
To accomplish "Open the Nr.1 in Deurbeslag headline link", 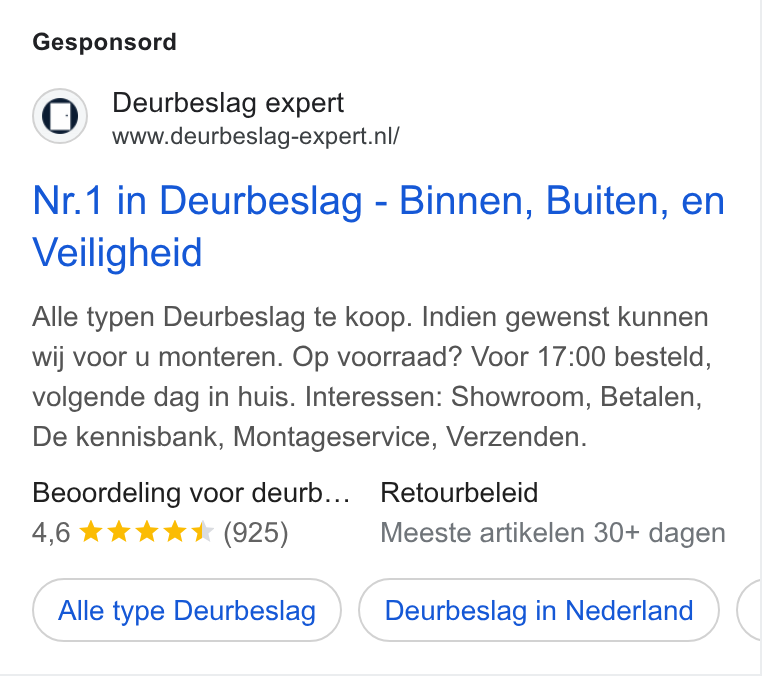I will click(379, 226).
